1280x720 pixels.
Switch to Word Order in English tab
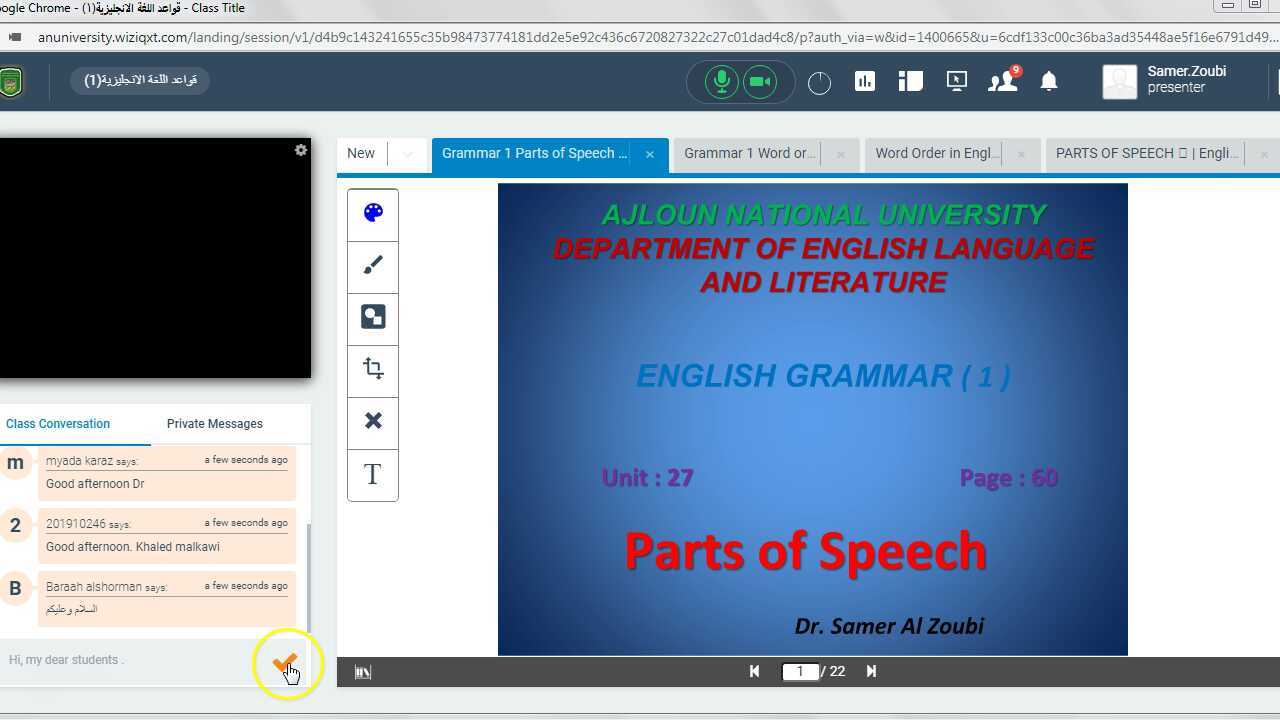[936, 154]
